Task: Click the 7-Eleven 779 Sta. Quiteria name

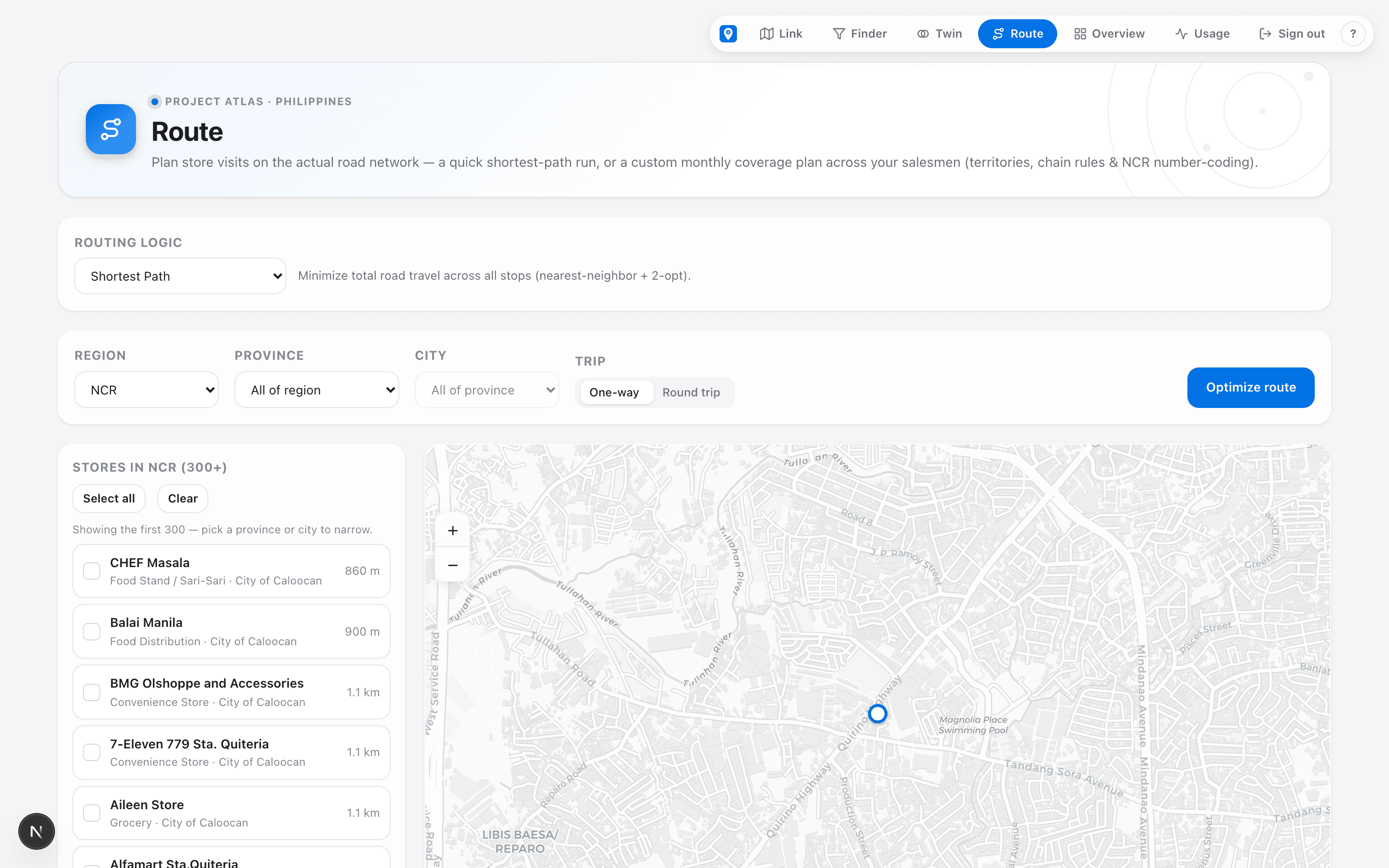Action: (x=190, y=744)
